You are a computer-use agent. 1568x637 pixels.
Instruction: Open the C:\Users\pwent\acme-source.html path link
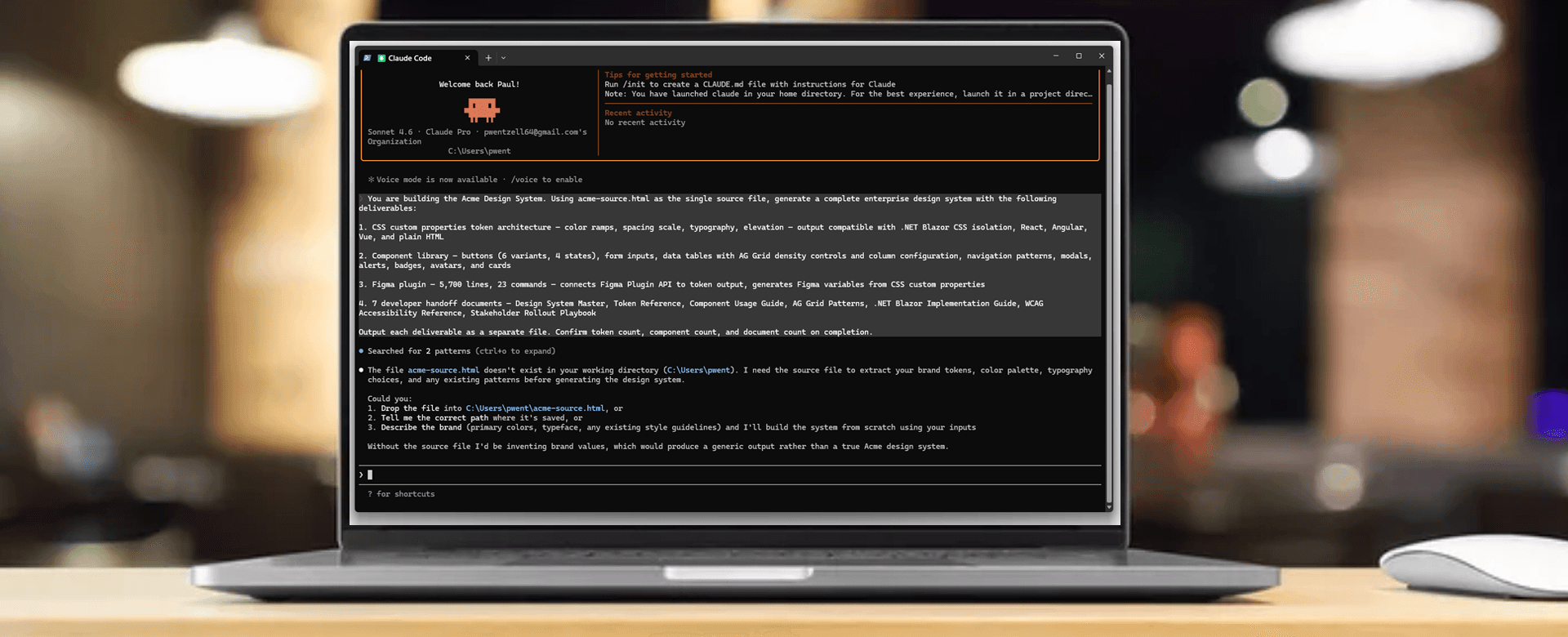click(x=535, y=408)
